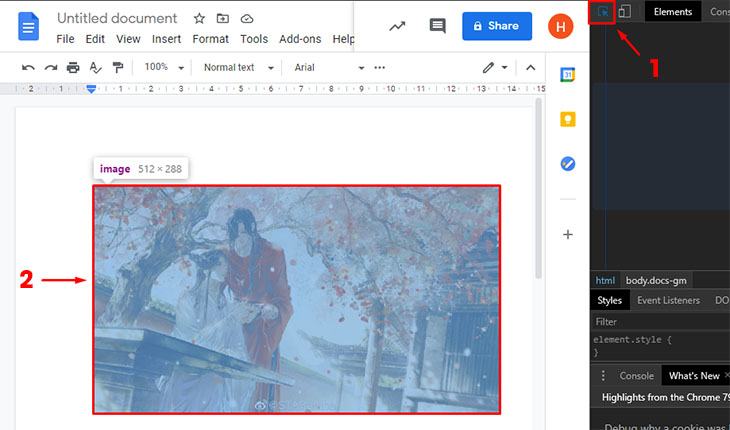Hide the menus with the chevron
Viewport: 730px width, 430px height.
tap(530, 67)
